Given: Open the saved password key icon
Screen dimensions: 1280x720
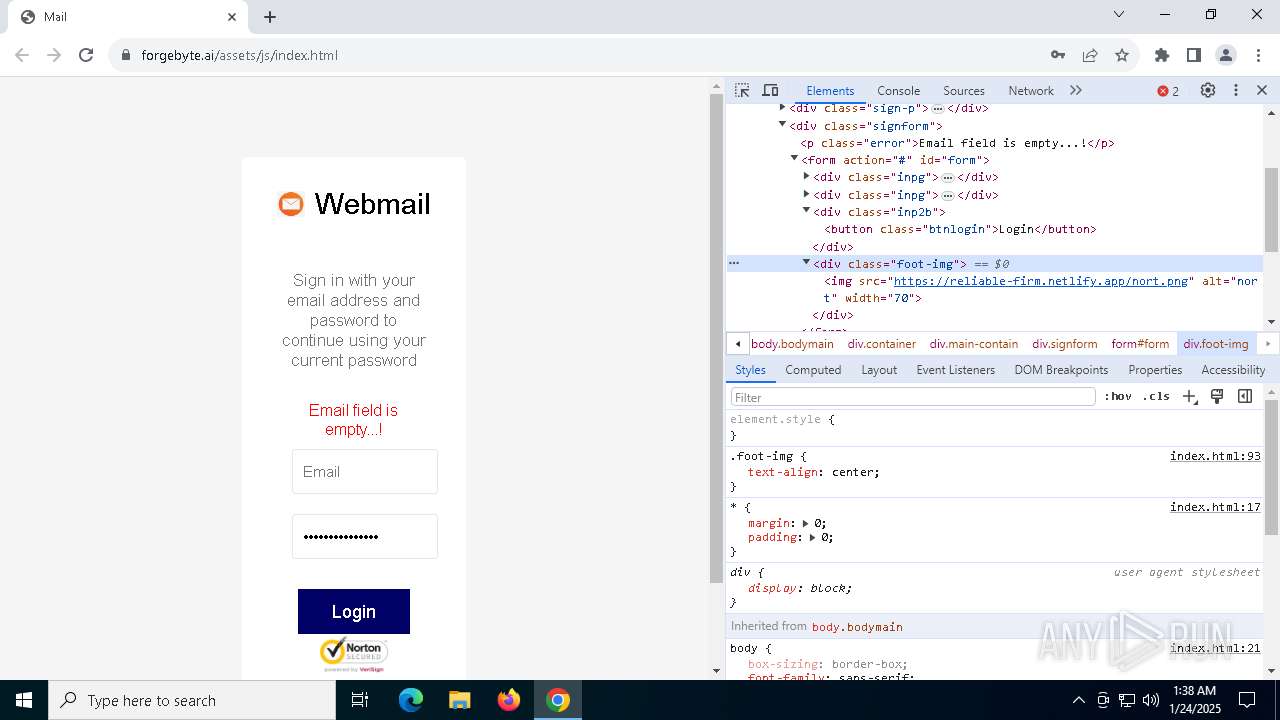Looking at the screenshot, I should (x=1058, y=55).
